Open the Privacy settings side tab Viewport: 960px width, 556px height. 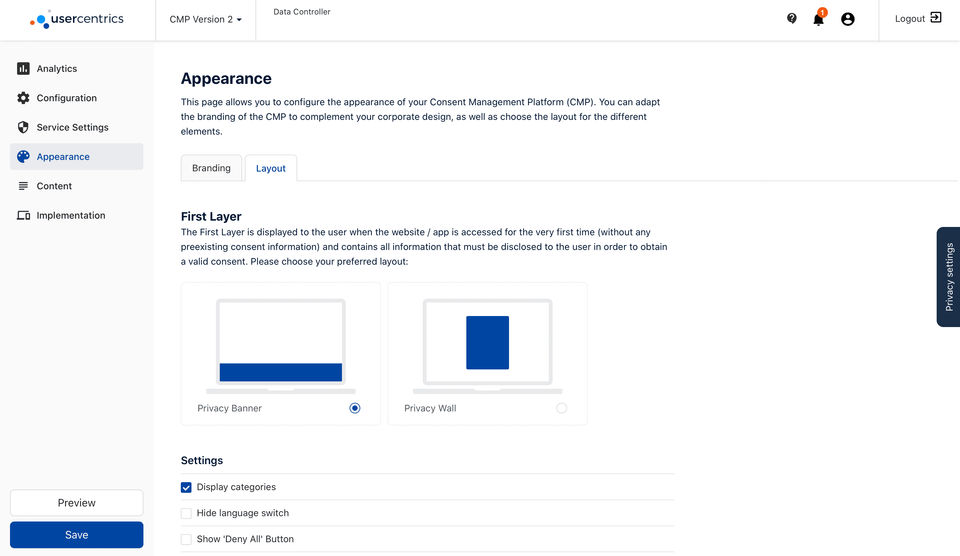[948, 277]
